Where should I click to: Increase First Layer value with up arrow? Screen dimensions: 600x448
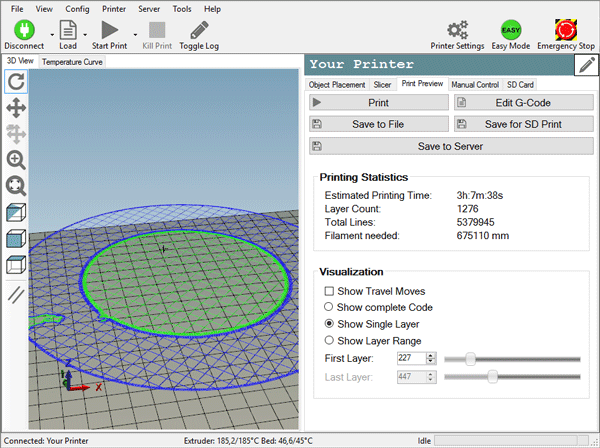point(431,356)
